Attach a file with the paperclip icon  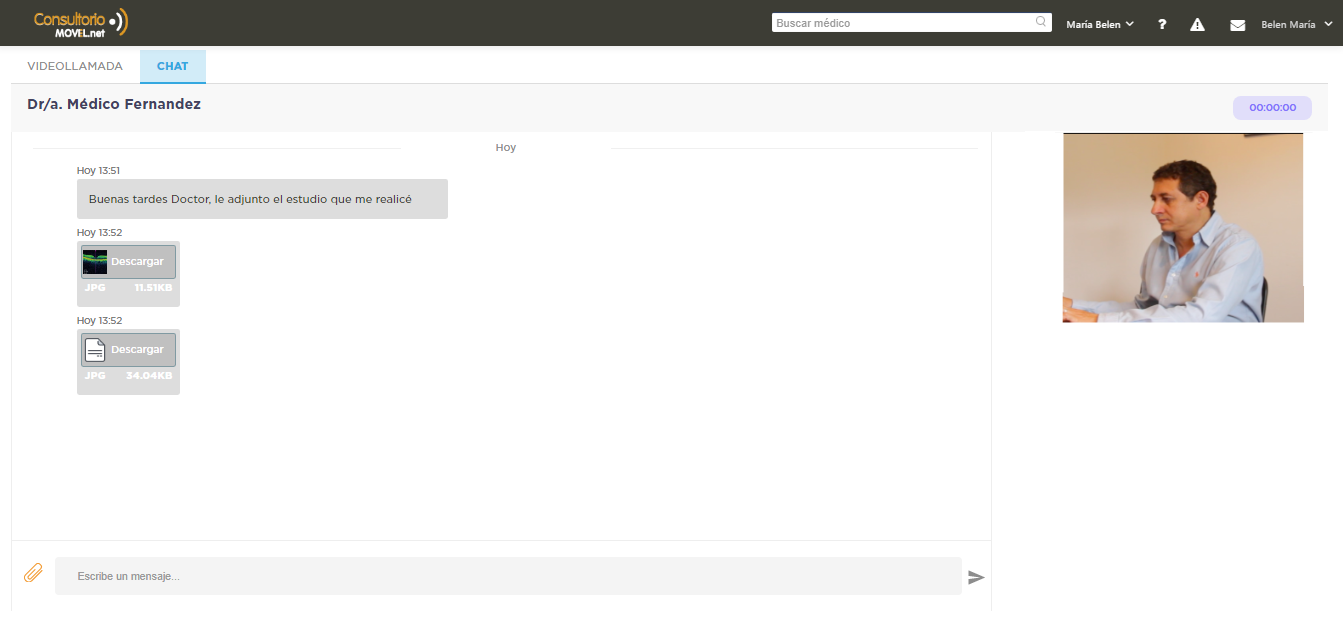[33, 573]
